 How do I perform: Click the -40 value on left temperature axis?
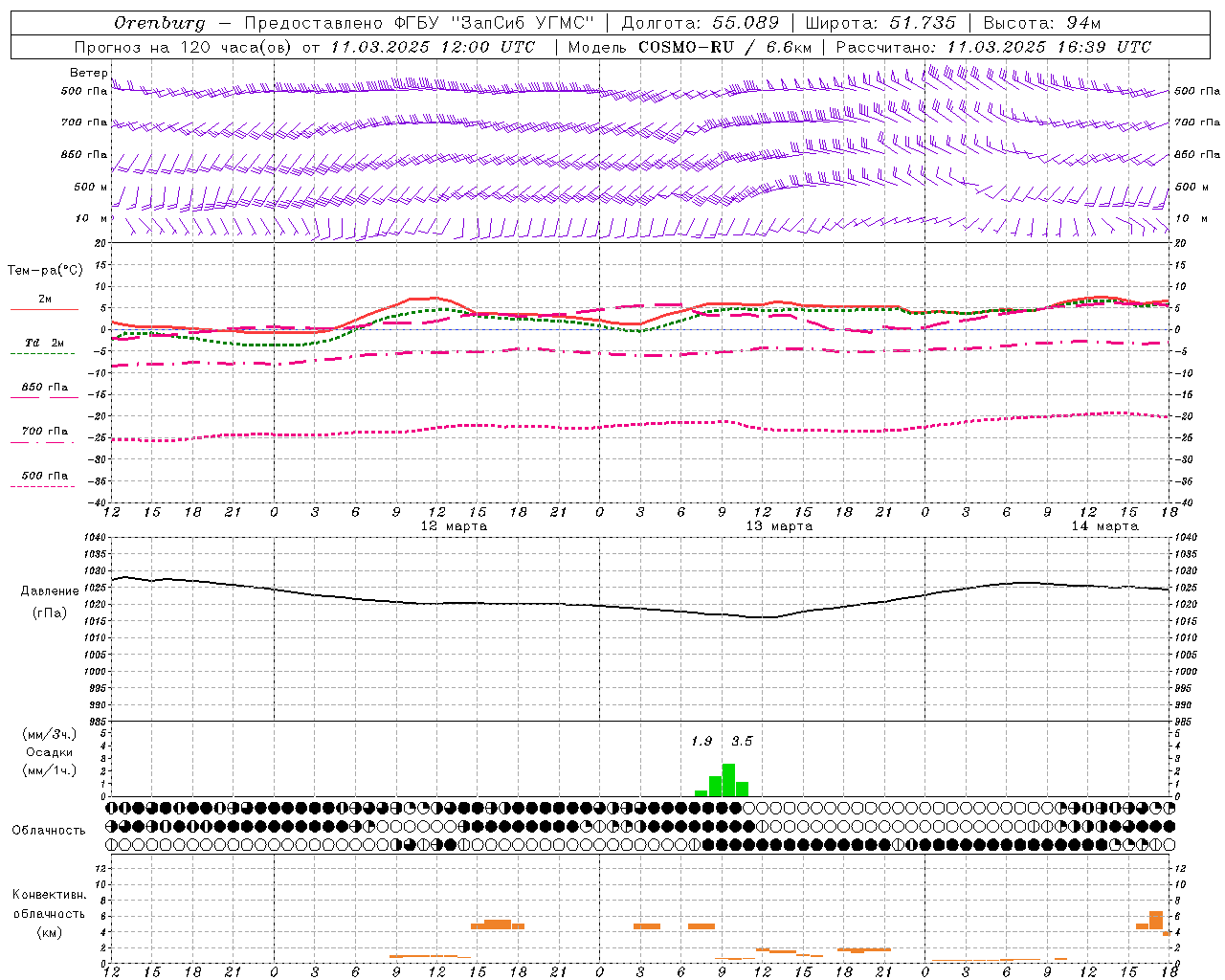point(98,502)
